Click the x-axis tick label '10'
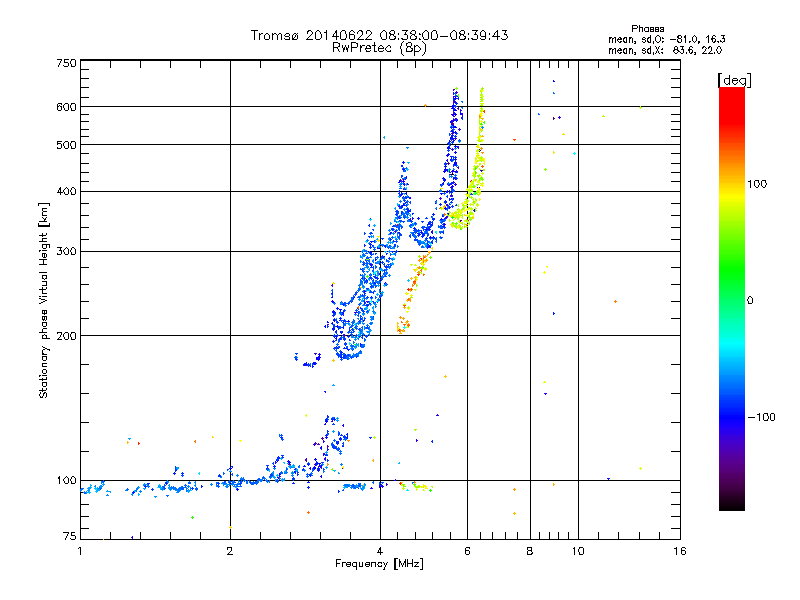The width and height of the screenshot is (800, 600). [x=578, y=551]
